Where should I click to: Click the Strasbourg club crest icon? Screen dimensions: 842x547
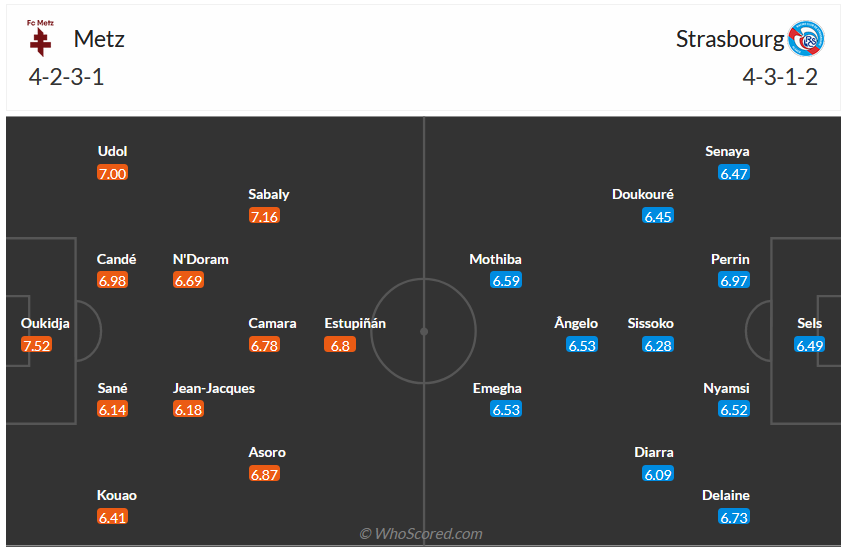click(x=806, y=39)
